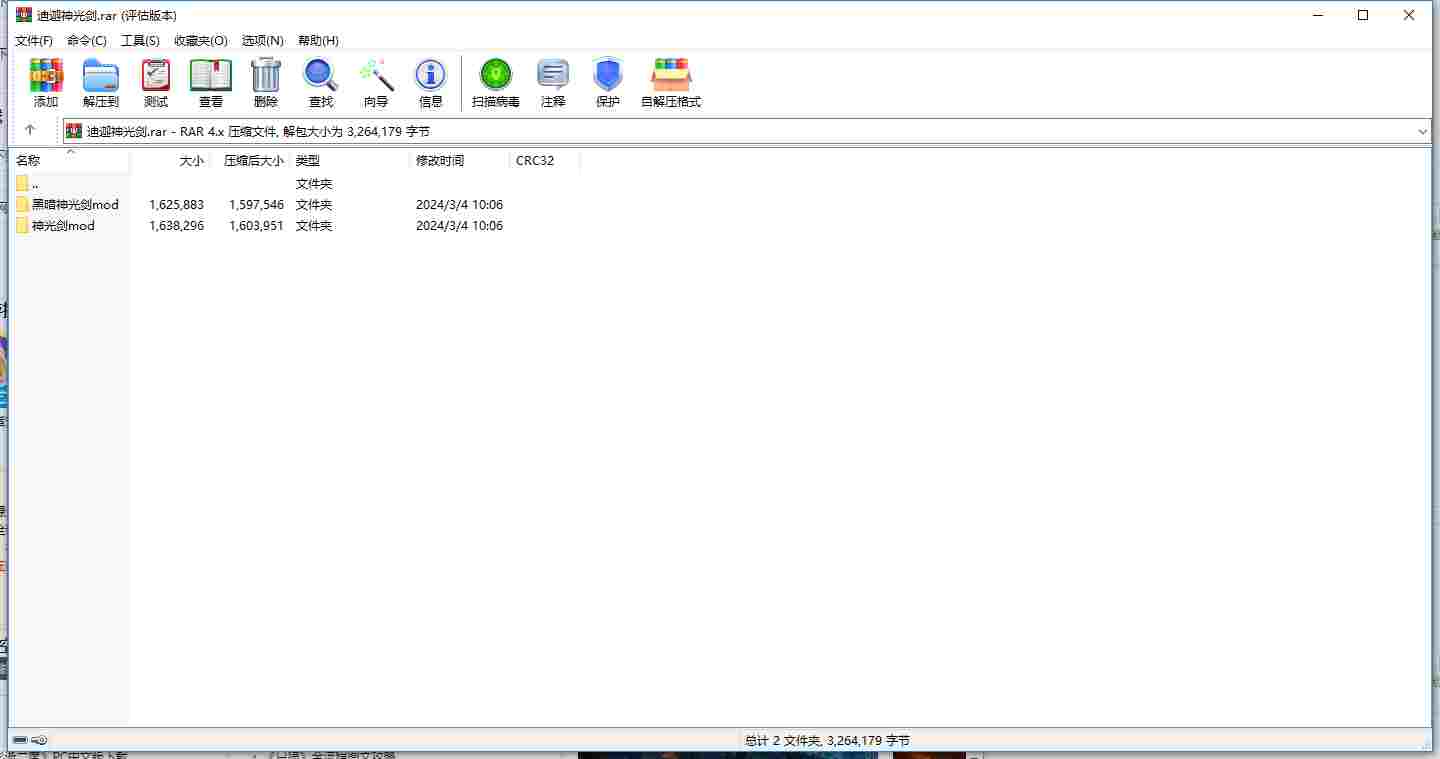
Task: Sort by 类型 column header
Action: pos(350,160)
